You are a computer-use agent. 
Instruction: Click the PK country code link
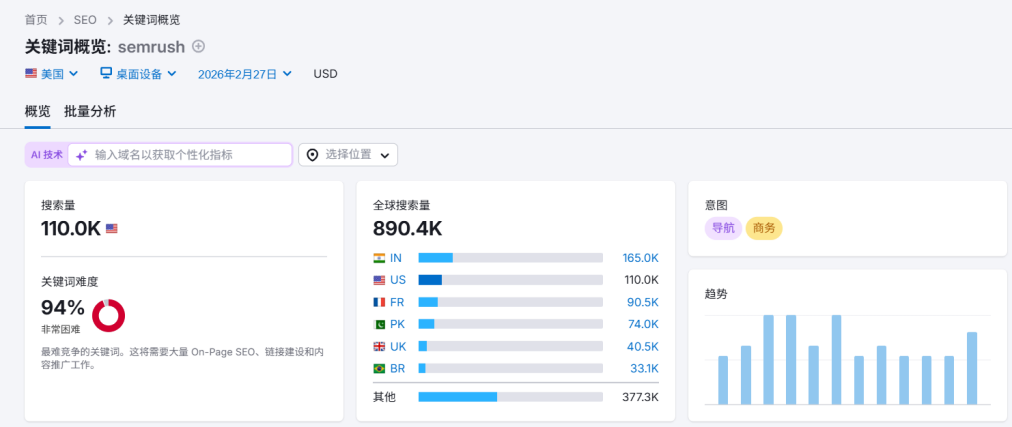[x=398, y=324]
